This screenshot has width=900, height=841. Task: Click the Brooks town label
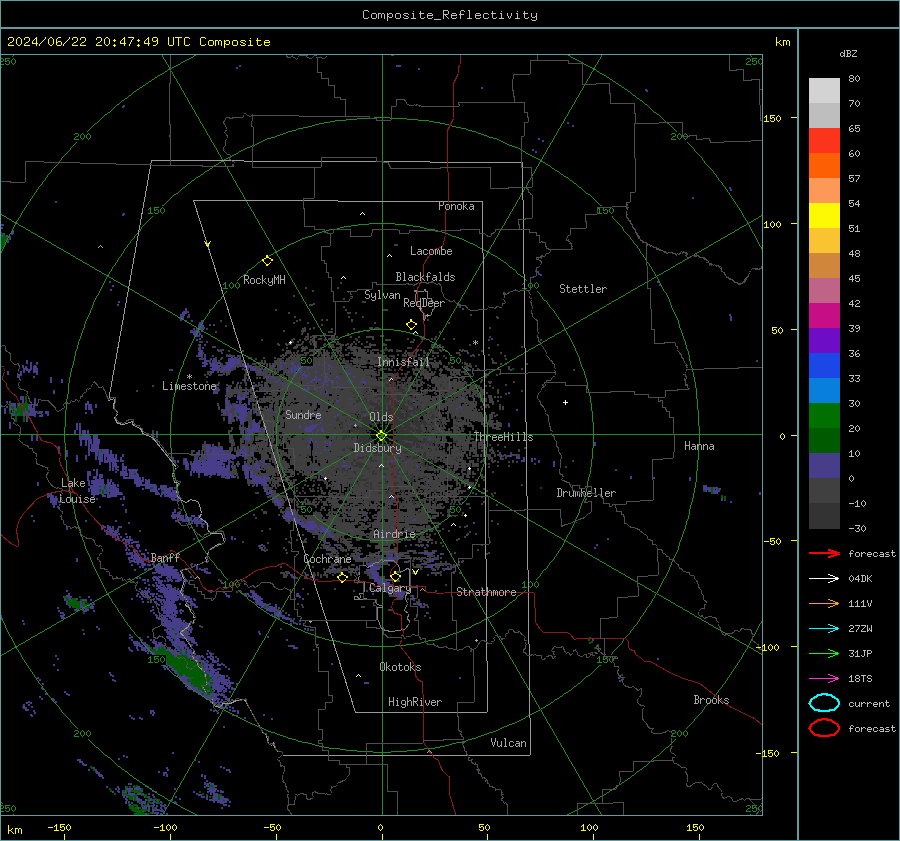click(711, 700)
